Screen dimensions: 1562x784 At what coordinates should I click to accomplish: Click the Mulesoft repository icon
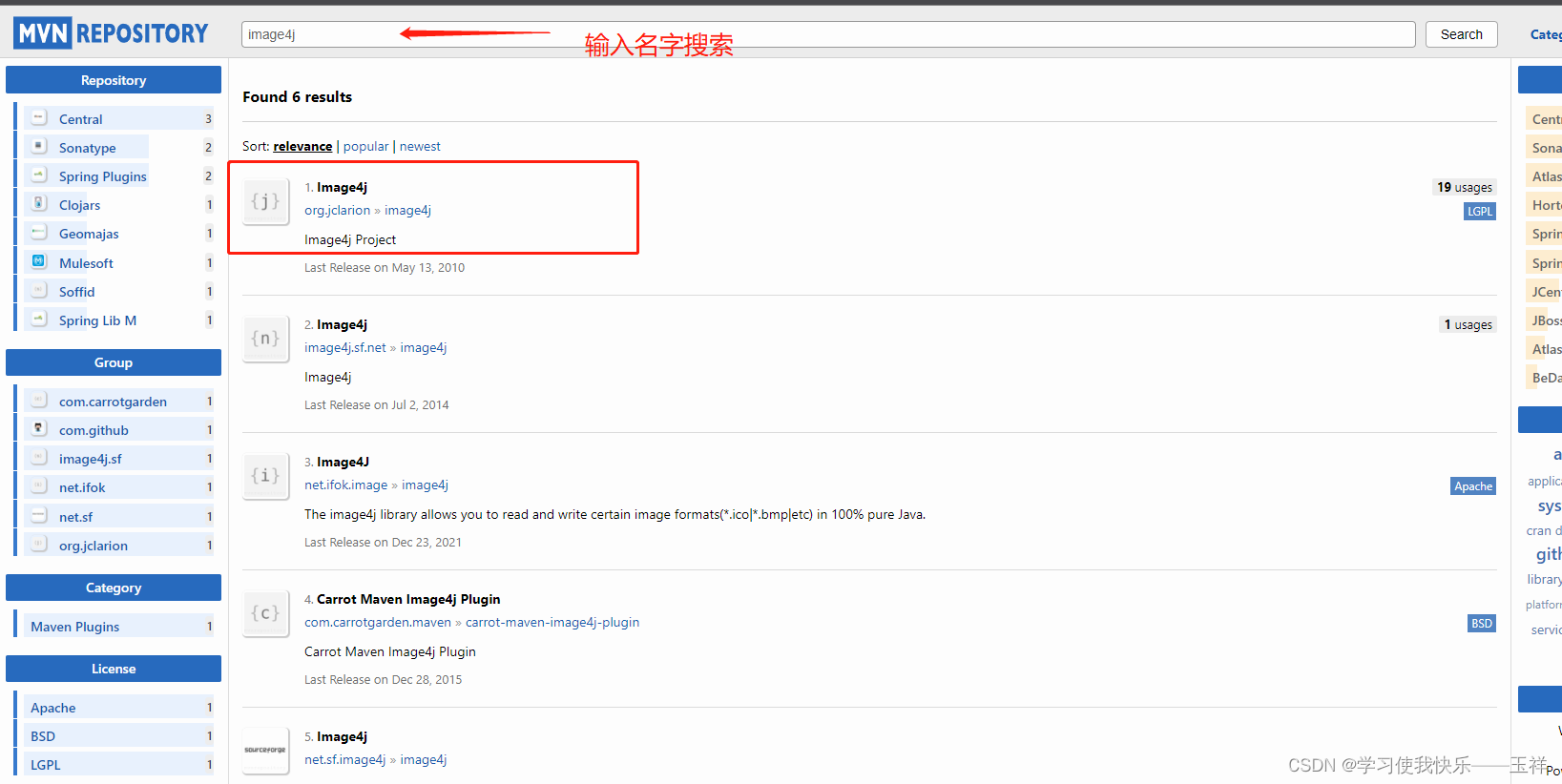tap(39, 261)
